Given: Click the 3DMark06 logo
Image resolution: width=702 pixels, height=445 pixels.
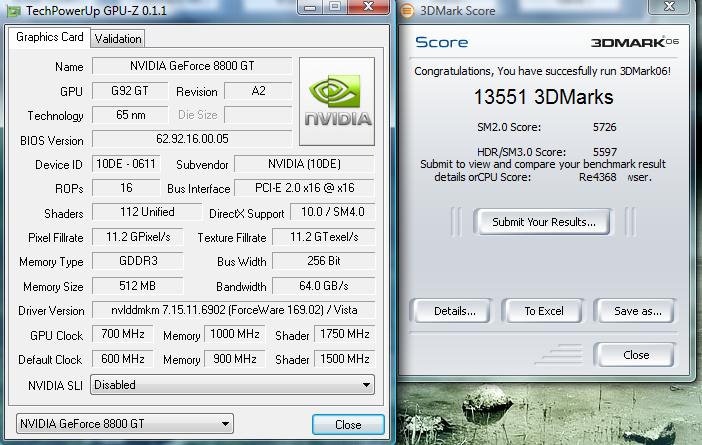Looking at the screenshot, I should click(x=634, y=42).
